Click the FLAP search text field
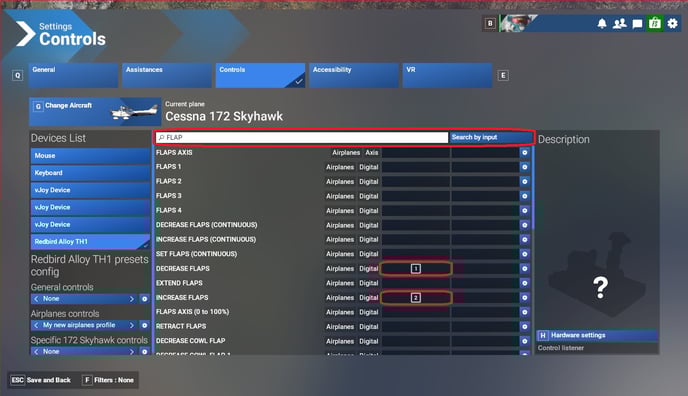 click(302, 138)
